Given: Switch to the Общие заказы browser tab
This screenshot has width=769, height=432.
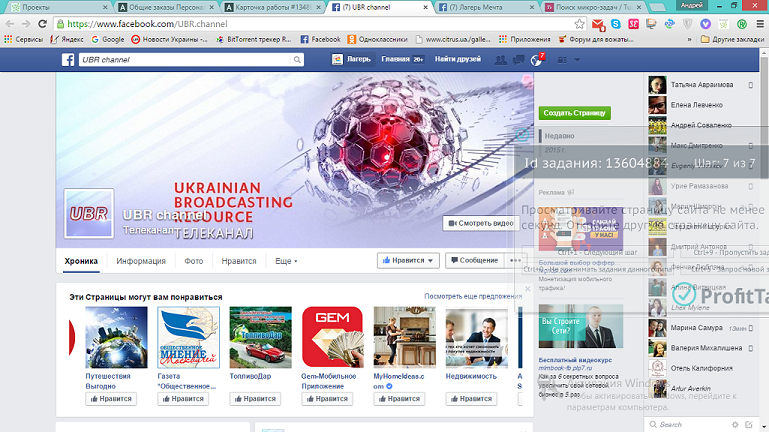Looking at the screenshot, I should (166, 7).
